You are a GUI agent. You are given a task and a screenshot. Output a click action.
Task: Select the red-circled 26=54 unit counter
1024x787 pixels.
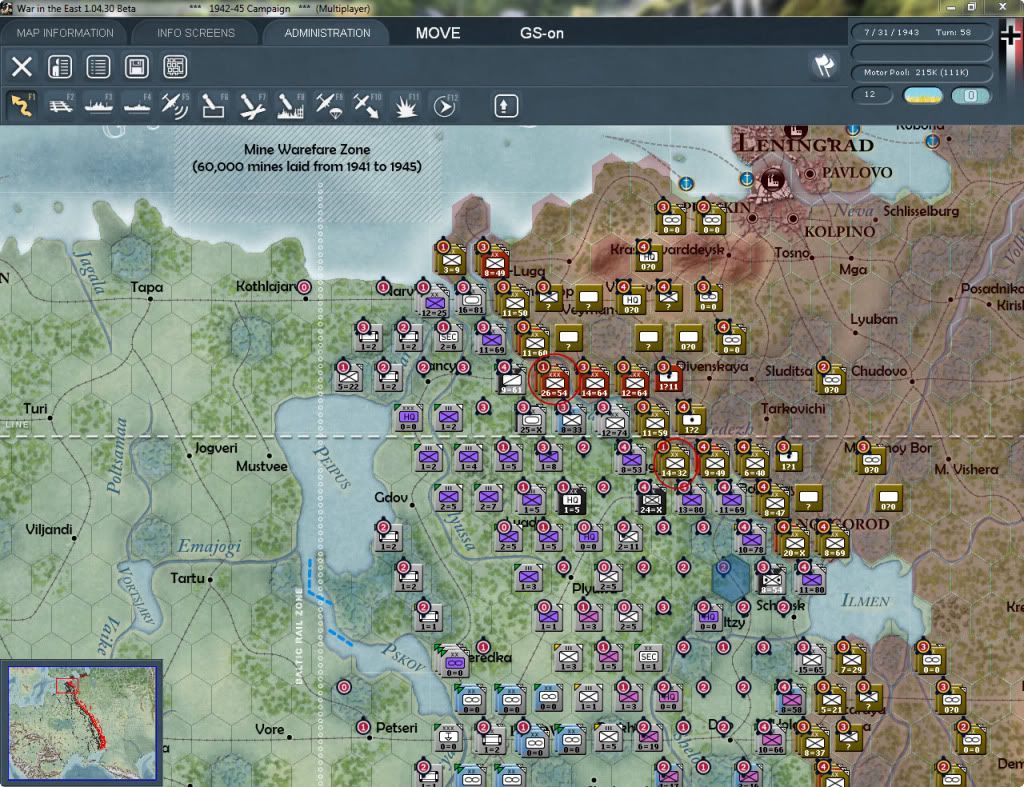(x=554, y=383)
